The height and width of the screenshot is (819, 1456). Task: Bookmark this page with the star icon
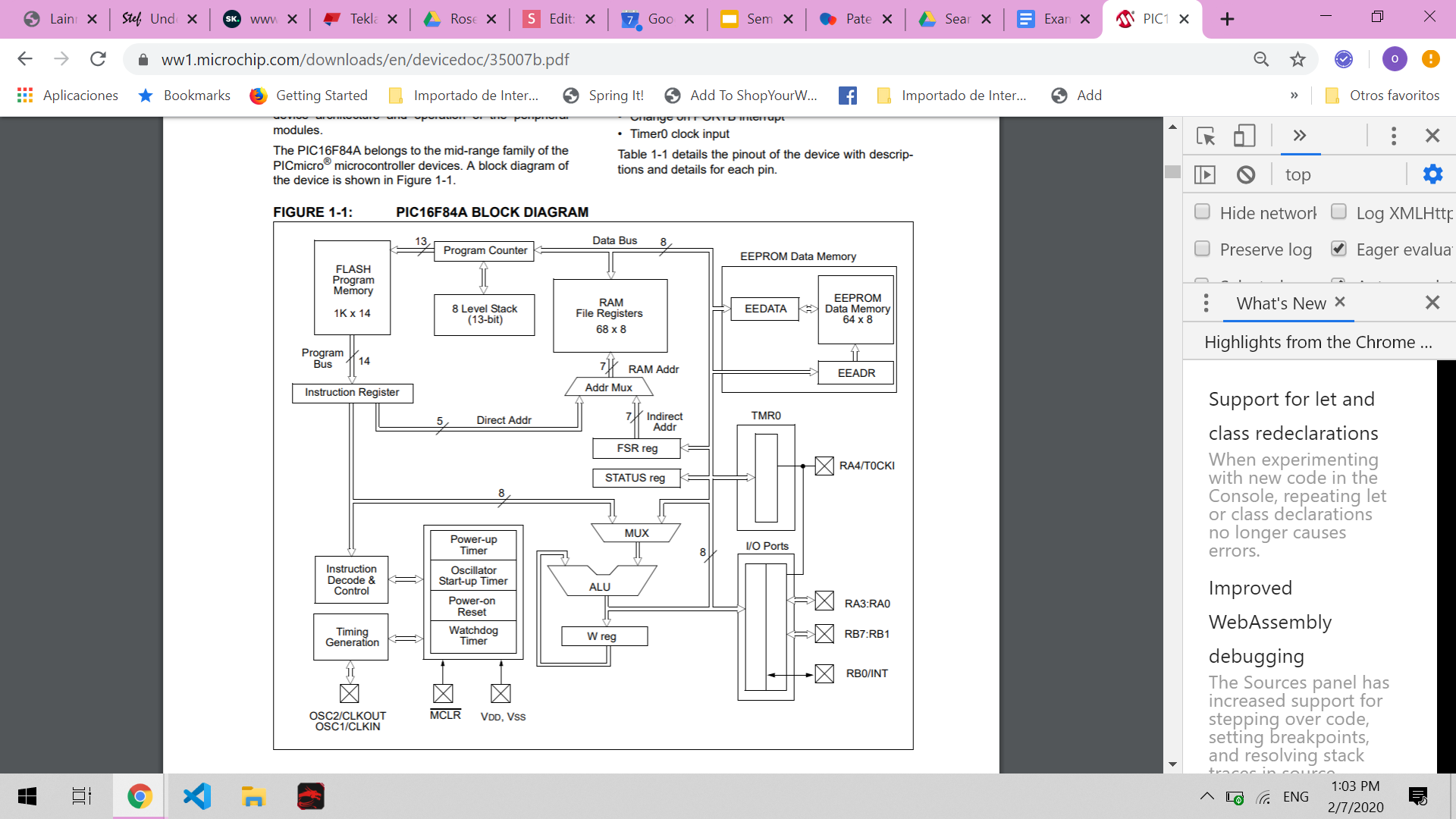click(1298, 59)
